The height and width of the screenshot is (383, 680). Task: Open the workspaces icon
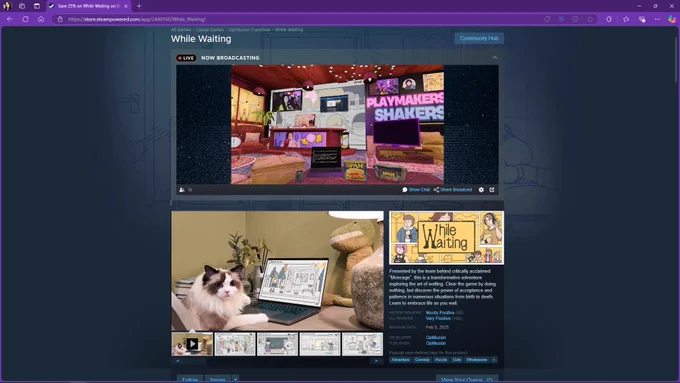[22, 6]
